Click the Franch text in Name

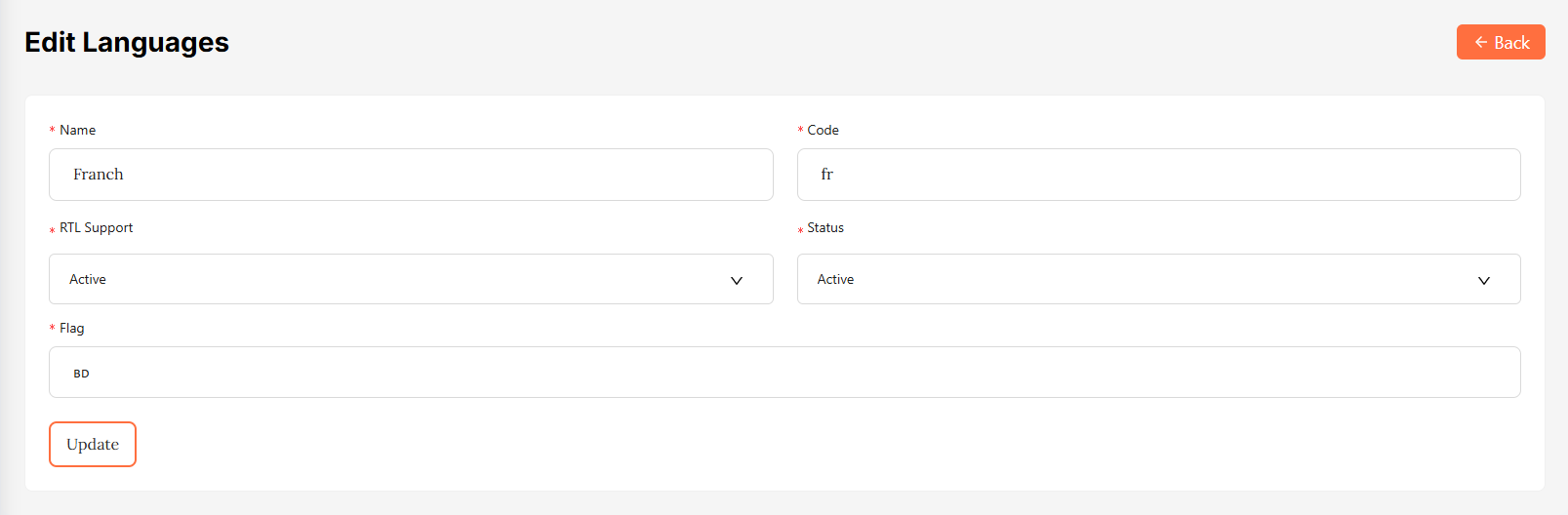coord(99,175)
